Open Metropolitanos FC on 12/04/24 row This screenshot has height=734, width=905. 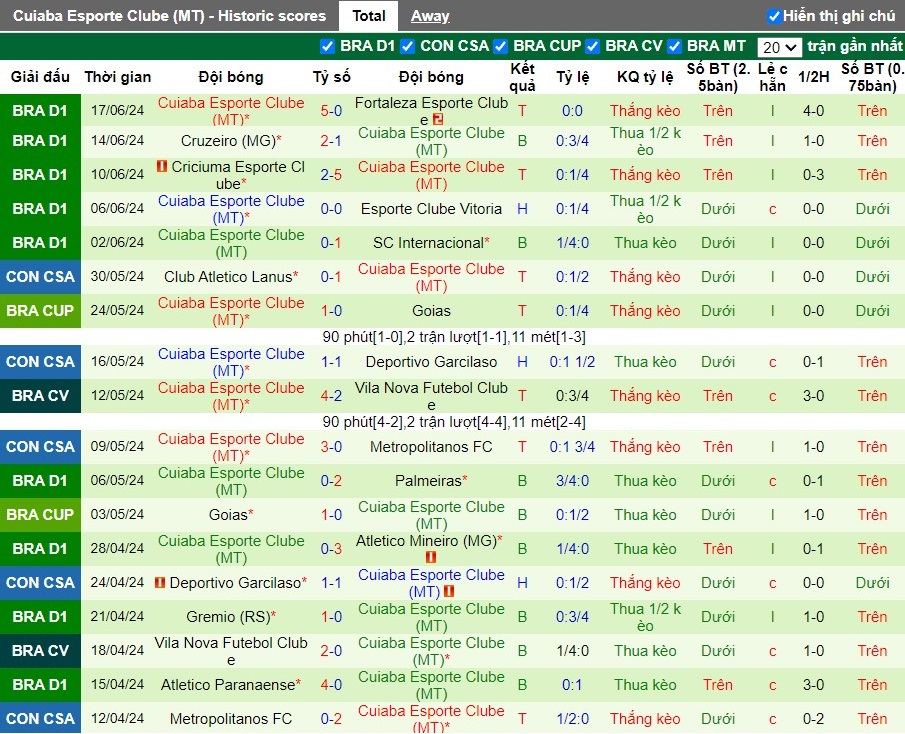(231, 719)
